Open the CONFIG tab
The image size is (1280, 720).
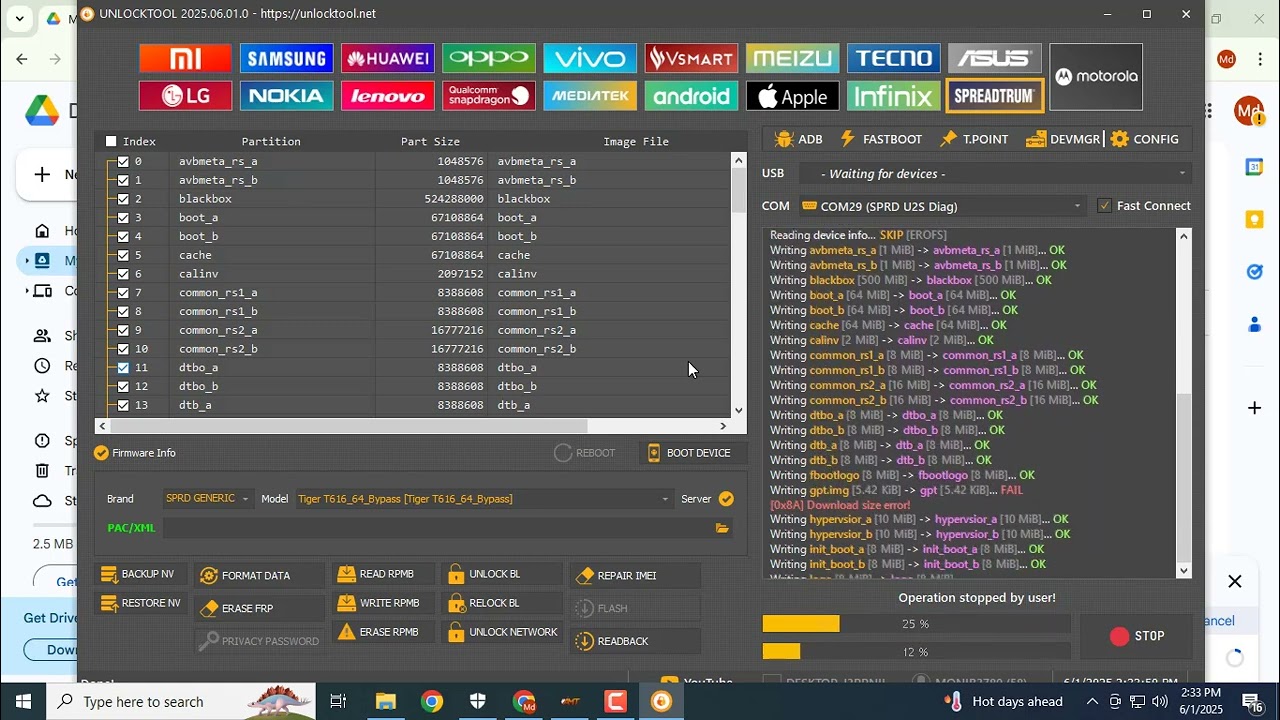pos(1145,139)
